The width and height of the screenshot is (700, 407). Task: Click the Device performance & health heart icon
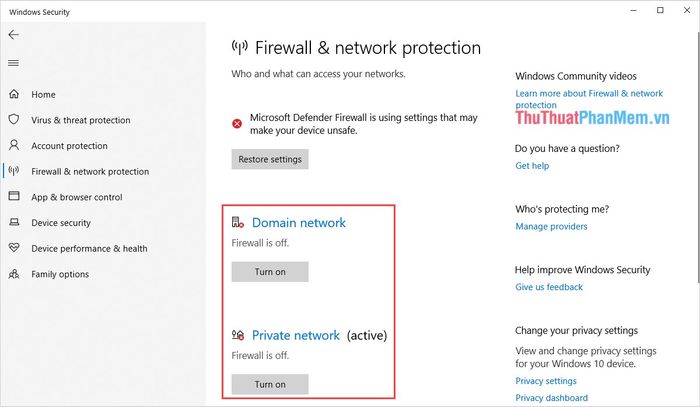pos(14,248)
